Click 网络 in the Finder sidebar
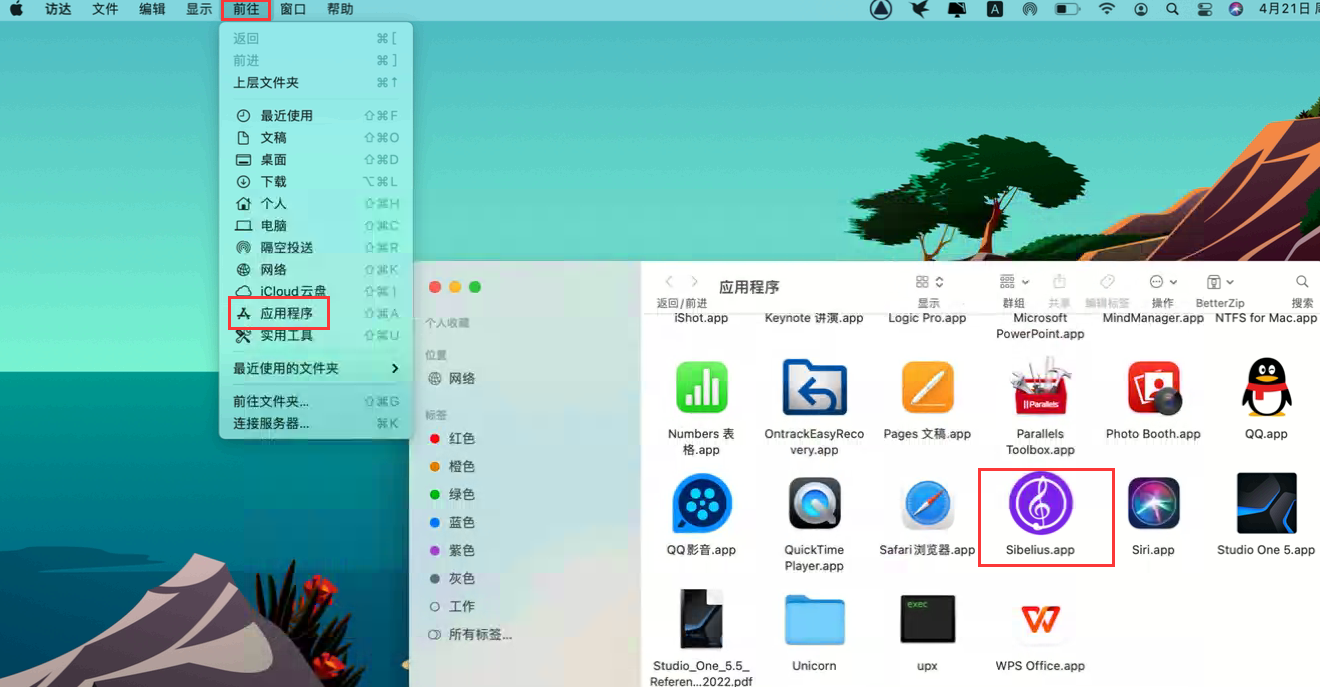 [461, 378]
